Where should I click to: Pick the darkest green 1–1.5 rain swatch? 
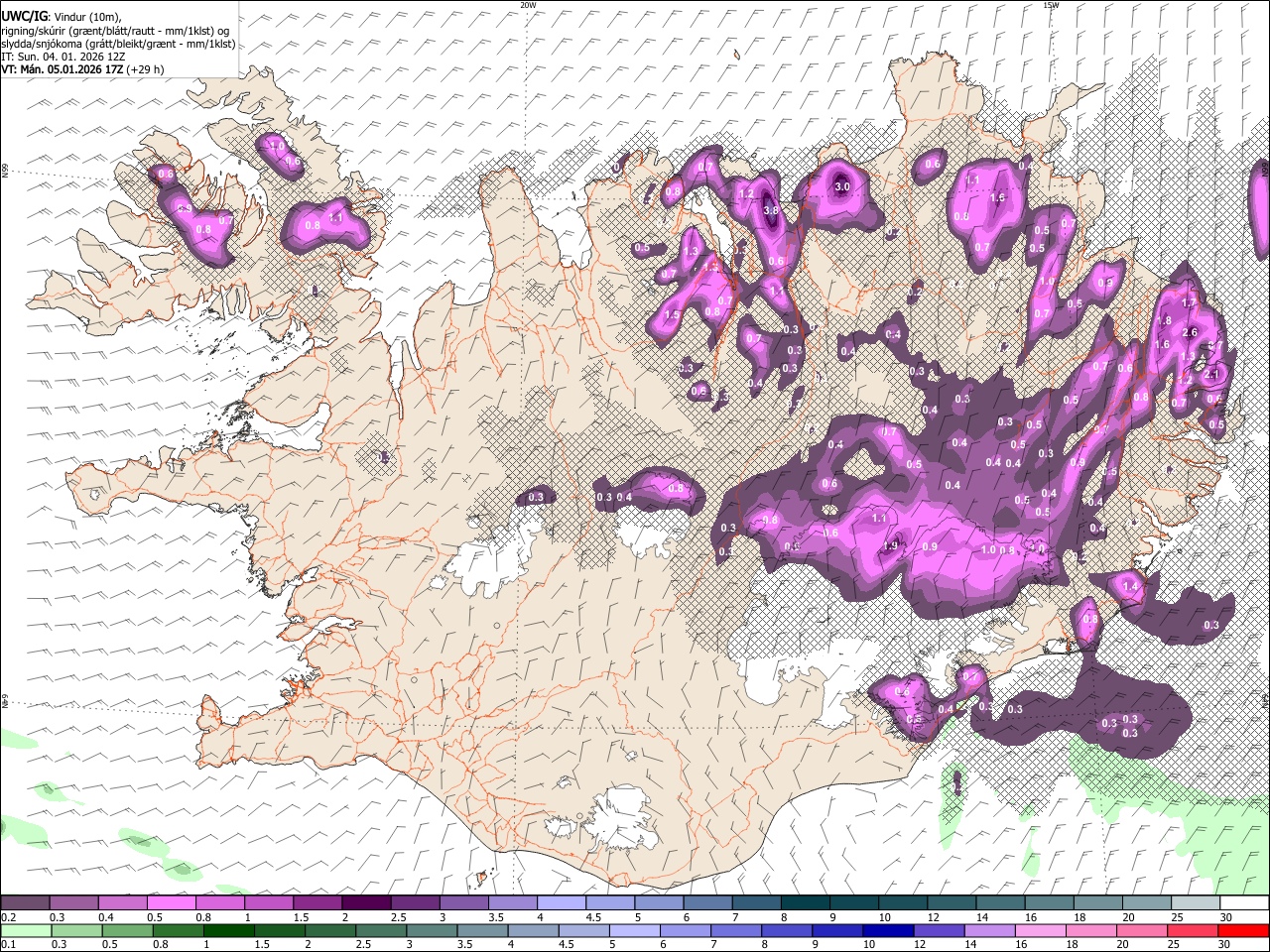pyautogui.click(x=229, y=931)
